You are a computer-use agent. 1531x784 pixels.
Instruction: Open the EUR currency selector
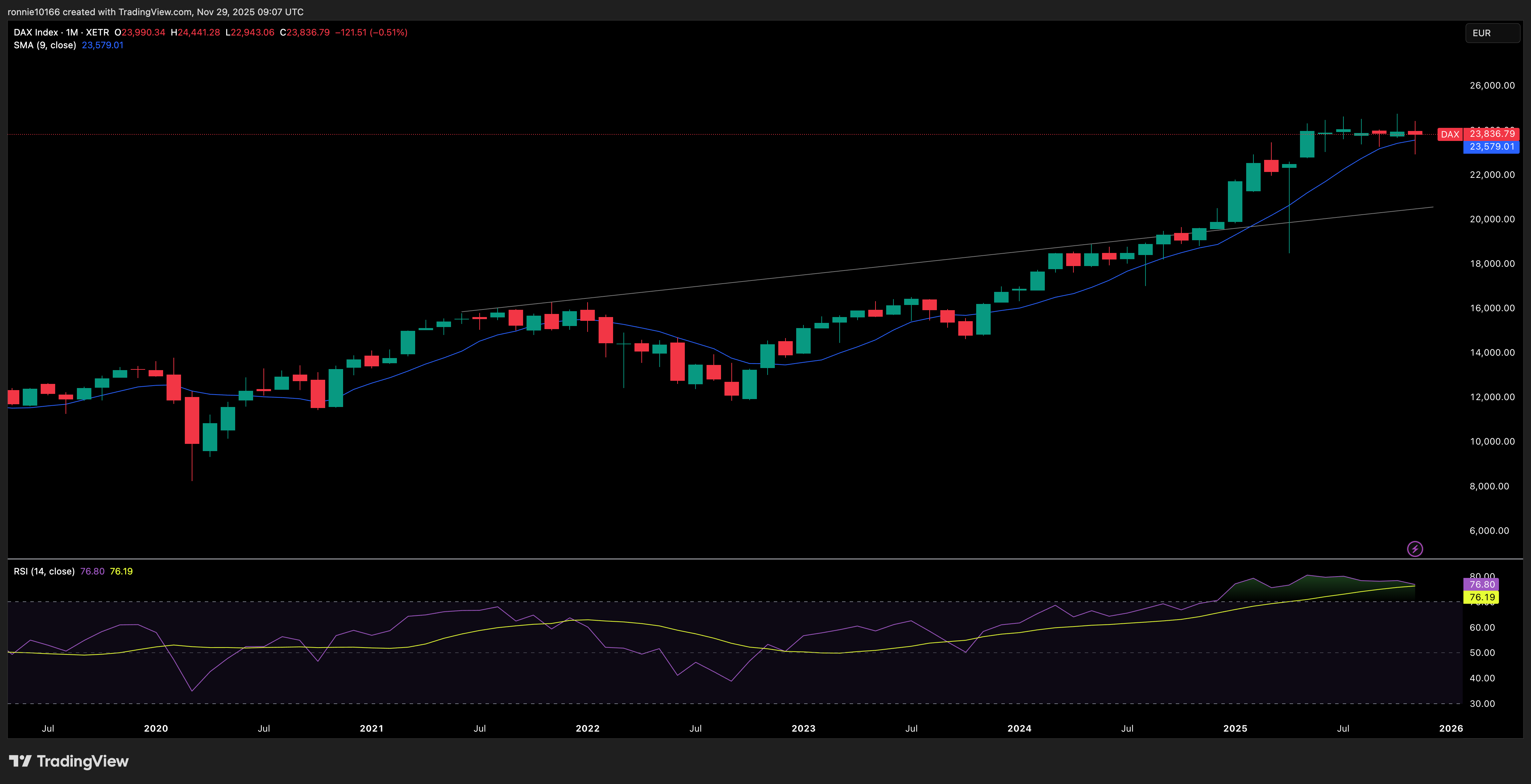(1492, 33)
